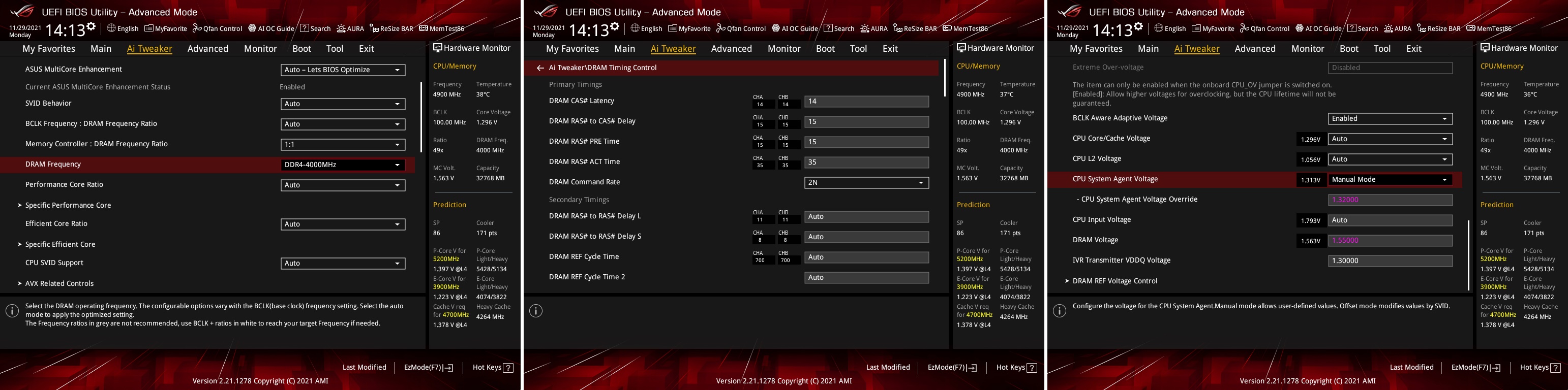
Task: Open MyFavorite on the DRAM Frequency screen
Action: click(166, 28)
